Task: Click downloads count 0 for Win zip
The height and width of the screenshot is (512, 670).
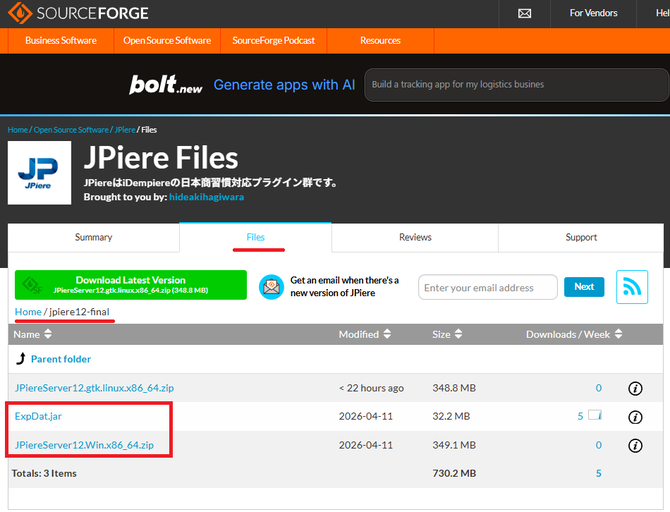Action: (599, 445)
